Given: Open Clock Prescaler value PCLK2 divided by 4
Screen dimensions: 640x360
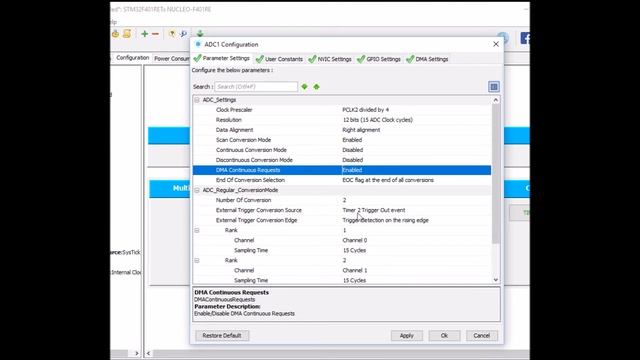Looking at the screenshot, I should click(365, 110).
